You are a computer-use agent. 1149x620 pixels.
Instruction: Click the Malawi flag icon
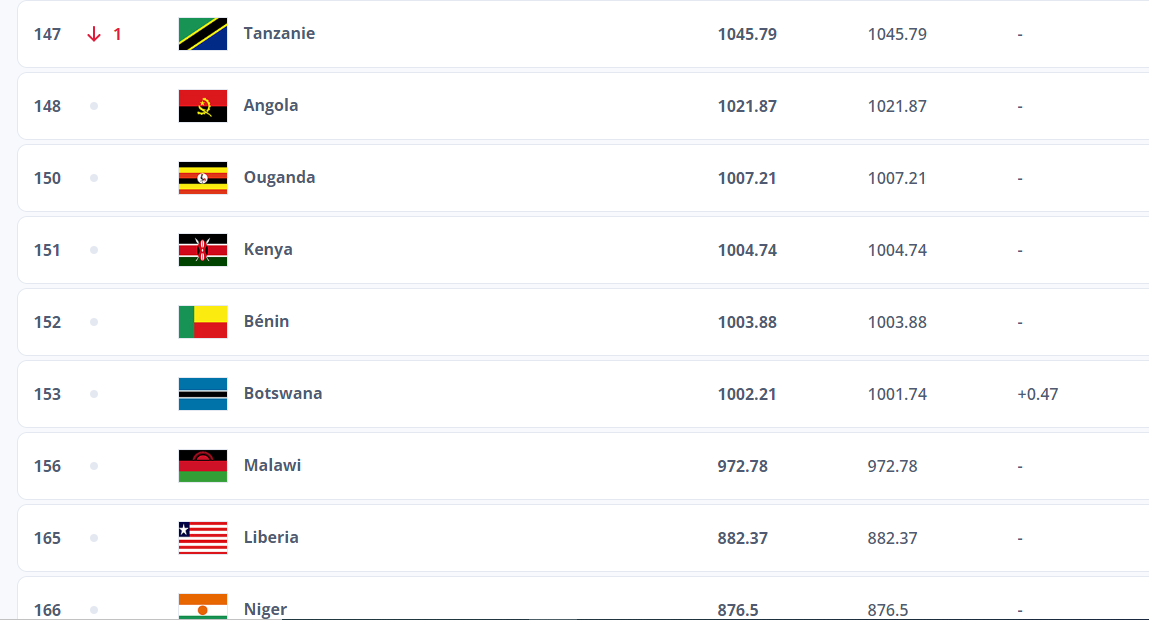[x=203, y=466]
